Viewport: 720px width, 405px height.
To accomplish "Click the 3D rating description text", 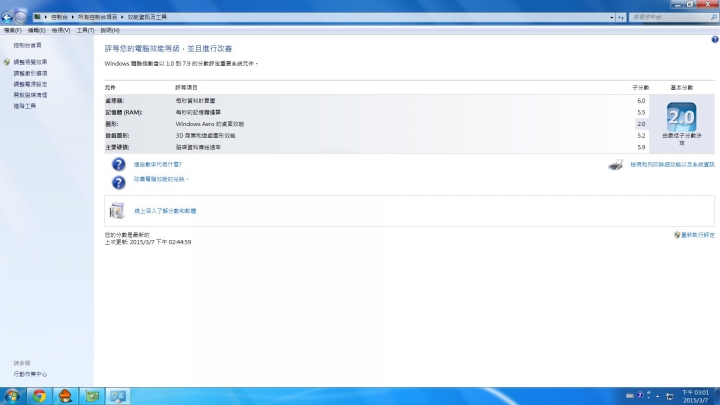I will tap(205, 135).
